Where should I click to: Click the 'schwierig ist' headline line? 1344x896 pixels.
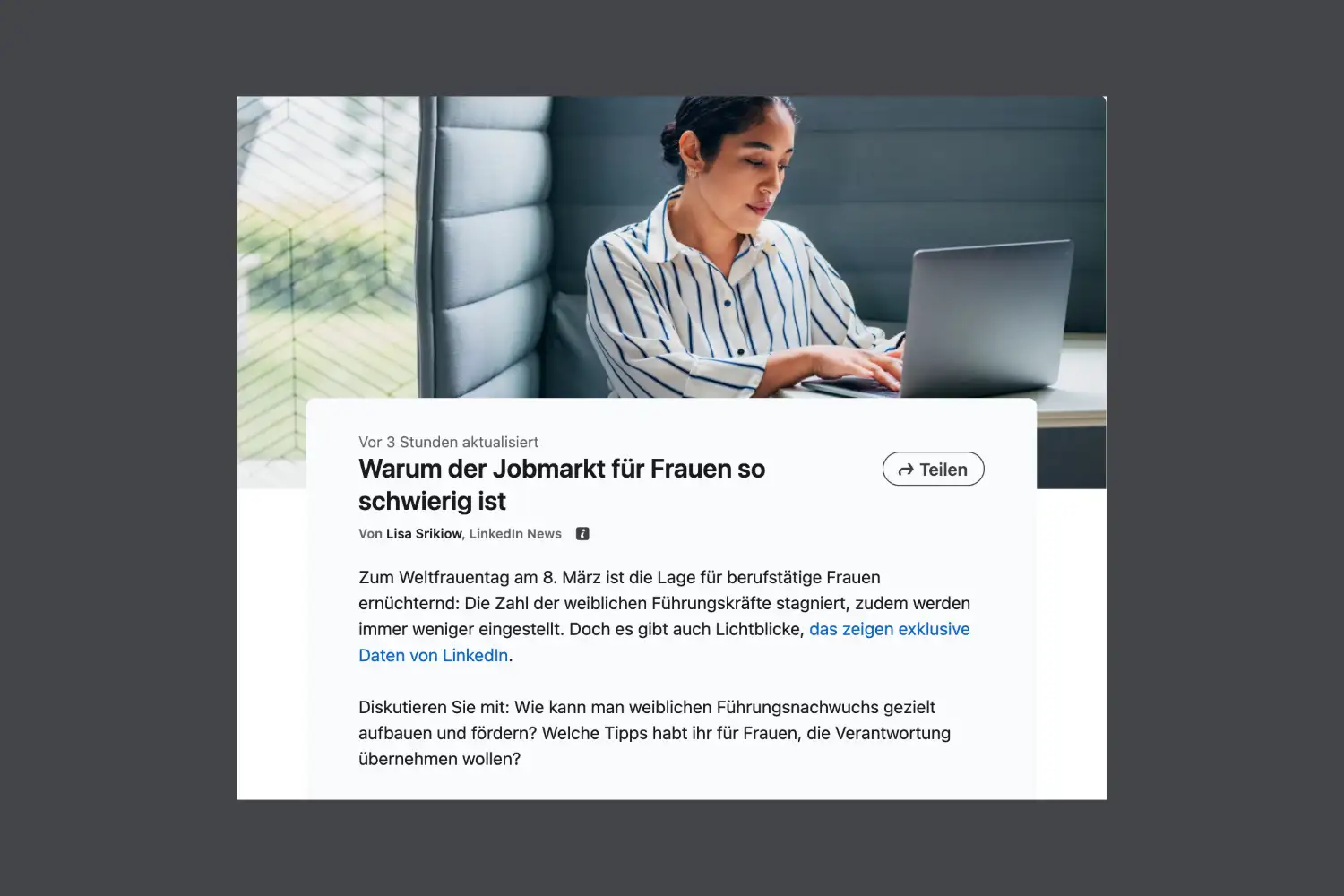[x=432, y=501]
